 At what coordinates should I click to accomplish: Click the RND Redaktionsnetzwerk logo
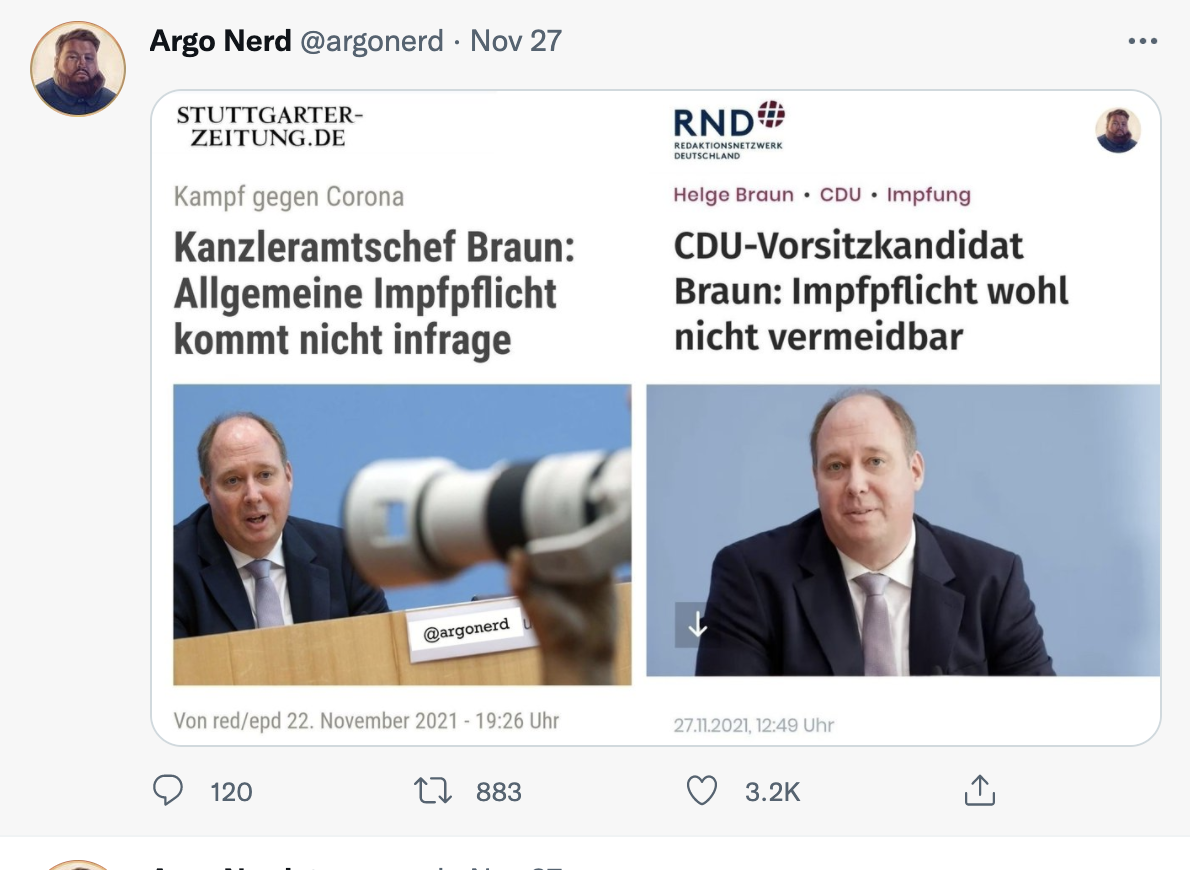(729, 129)
